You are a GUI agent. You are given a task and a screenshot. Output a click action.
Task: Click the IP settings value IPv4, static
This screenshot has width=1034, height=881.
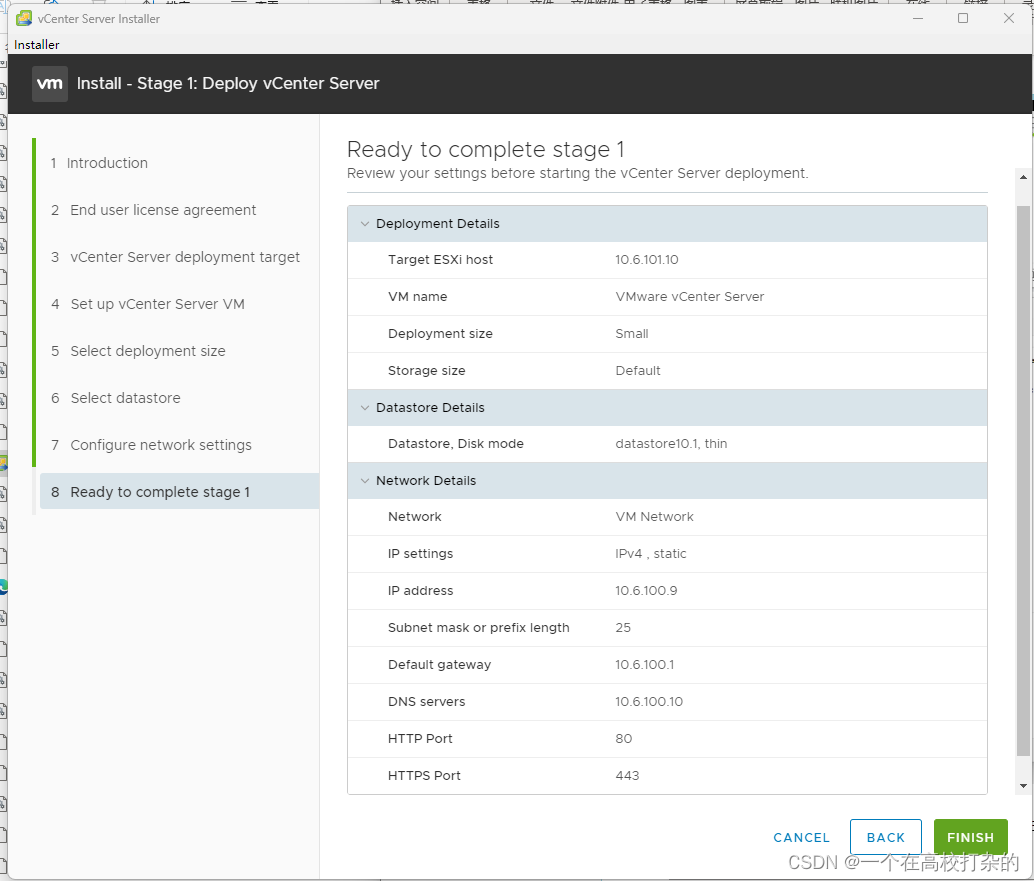coord(651,554)
